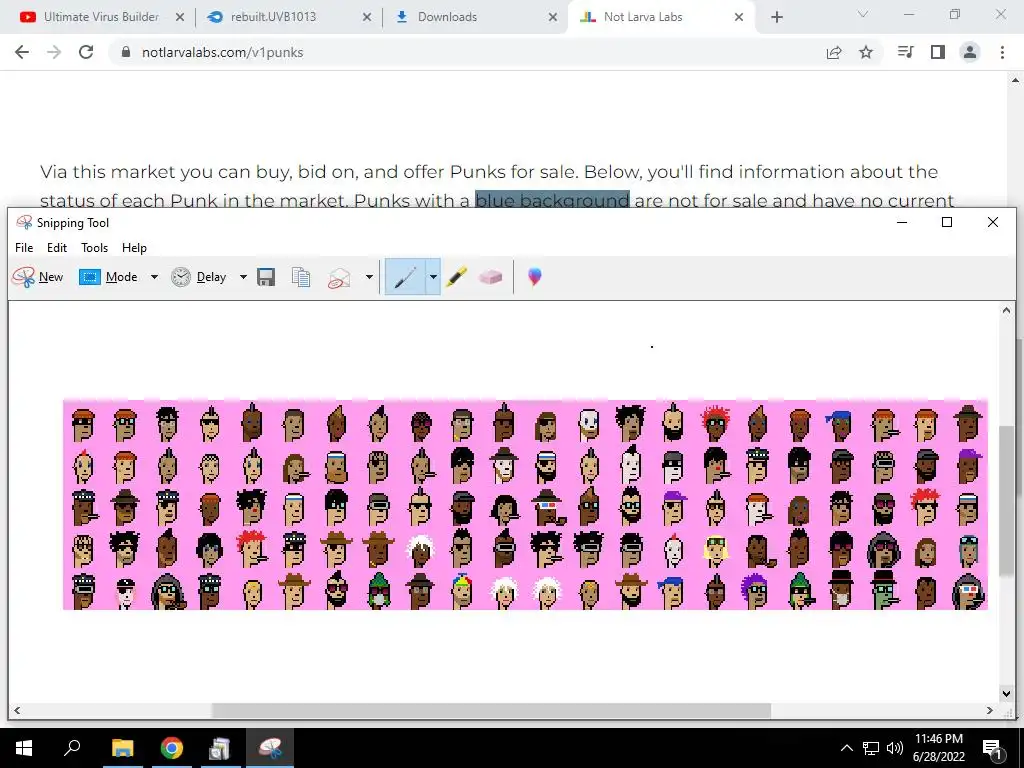This screenshot has width=1024, height=768.
Task: Open taskbar clock showing 11:46 PM
Action: tap(939, 748)
